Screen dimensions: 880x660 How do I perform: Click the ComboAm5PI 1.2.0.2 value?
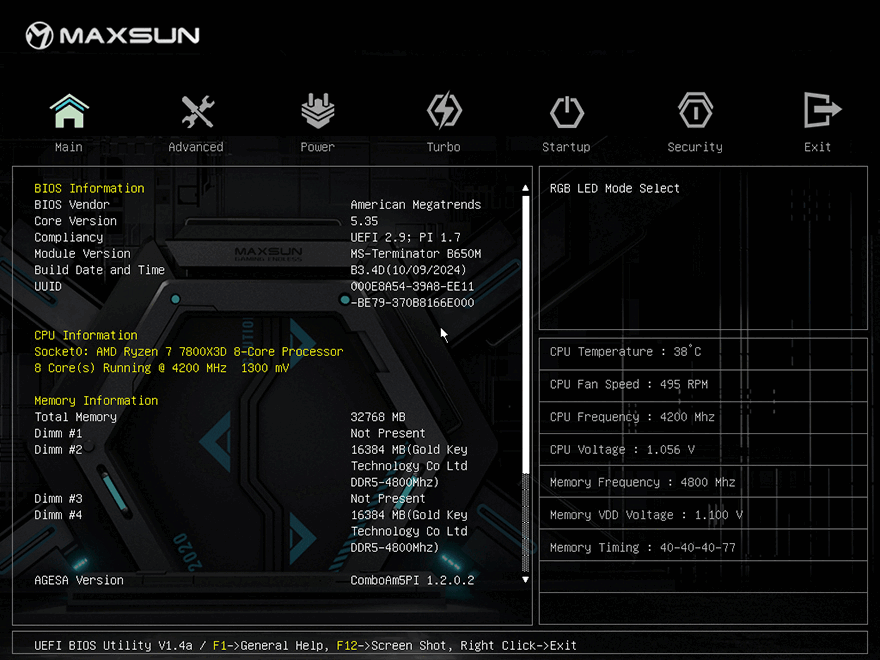[412, 580]
